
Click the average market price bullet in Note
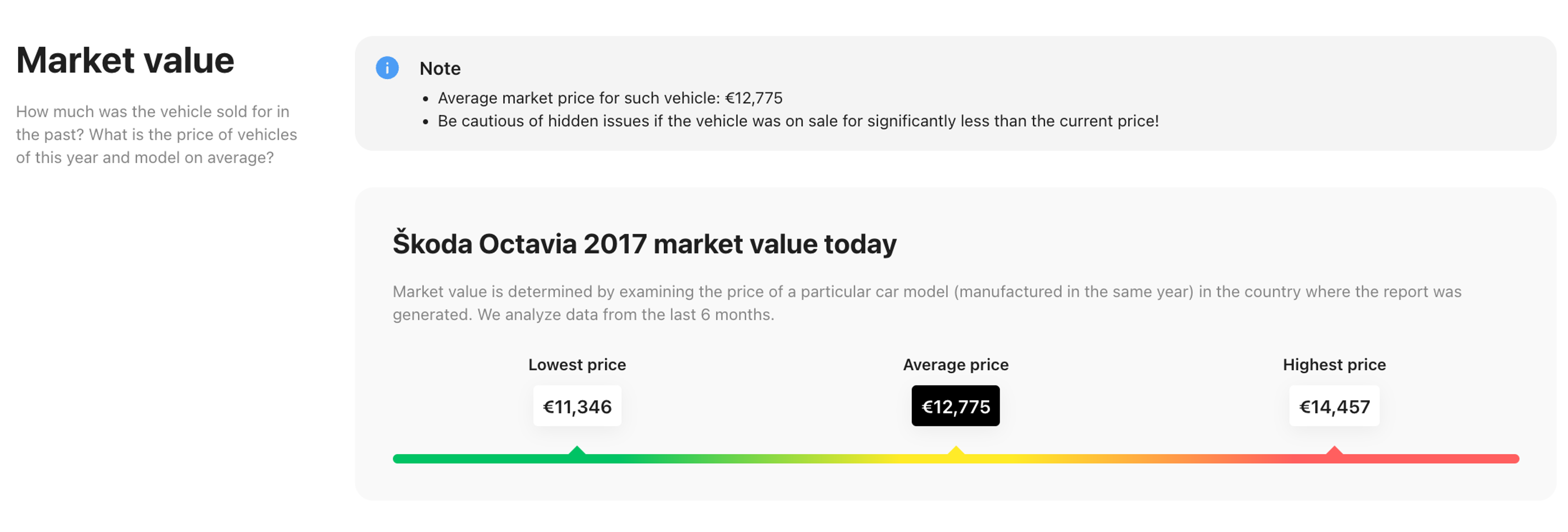[610, 98]
